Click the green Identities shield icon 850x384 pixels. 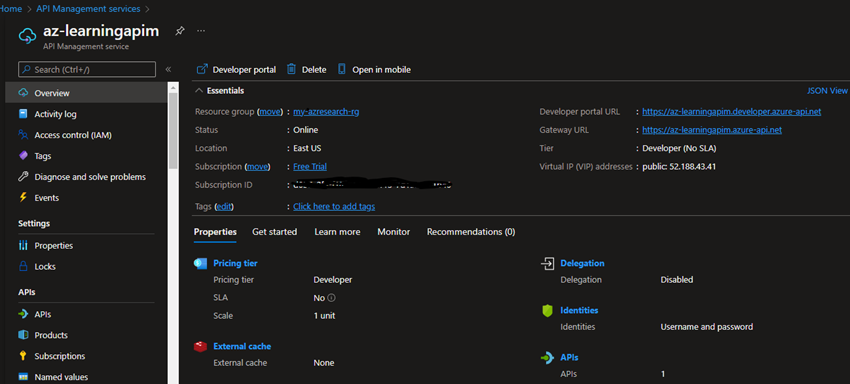[548, 310]
